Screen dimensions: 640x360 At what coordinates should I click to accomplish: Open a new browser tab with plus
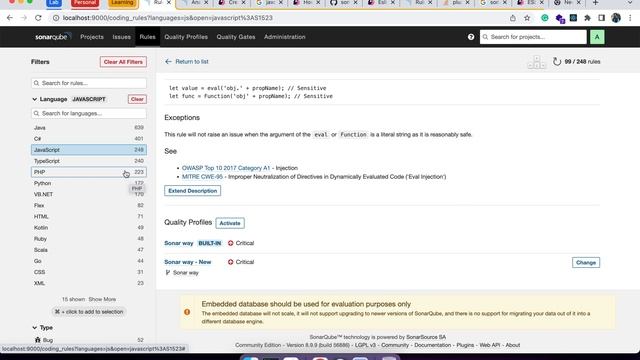point(596,3)
